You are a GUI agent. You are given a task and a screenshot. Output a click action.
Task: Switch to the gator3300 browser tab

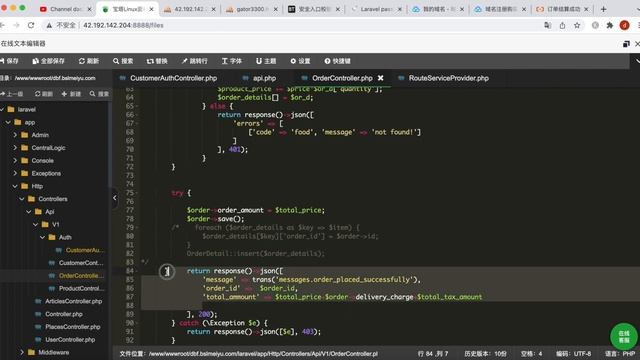pos(251,9)
